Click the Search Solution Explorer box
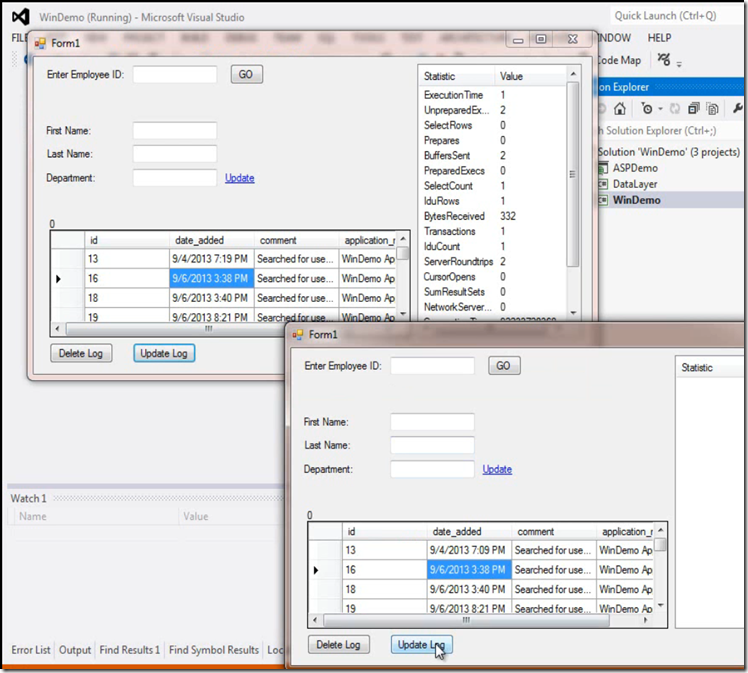The image size is (748, 673). click(x=671, y=130)
